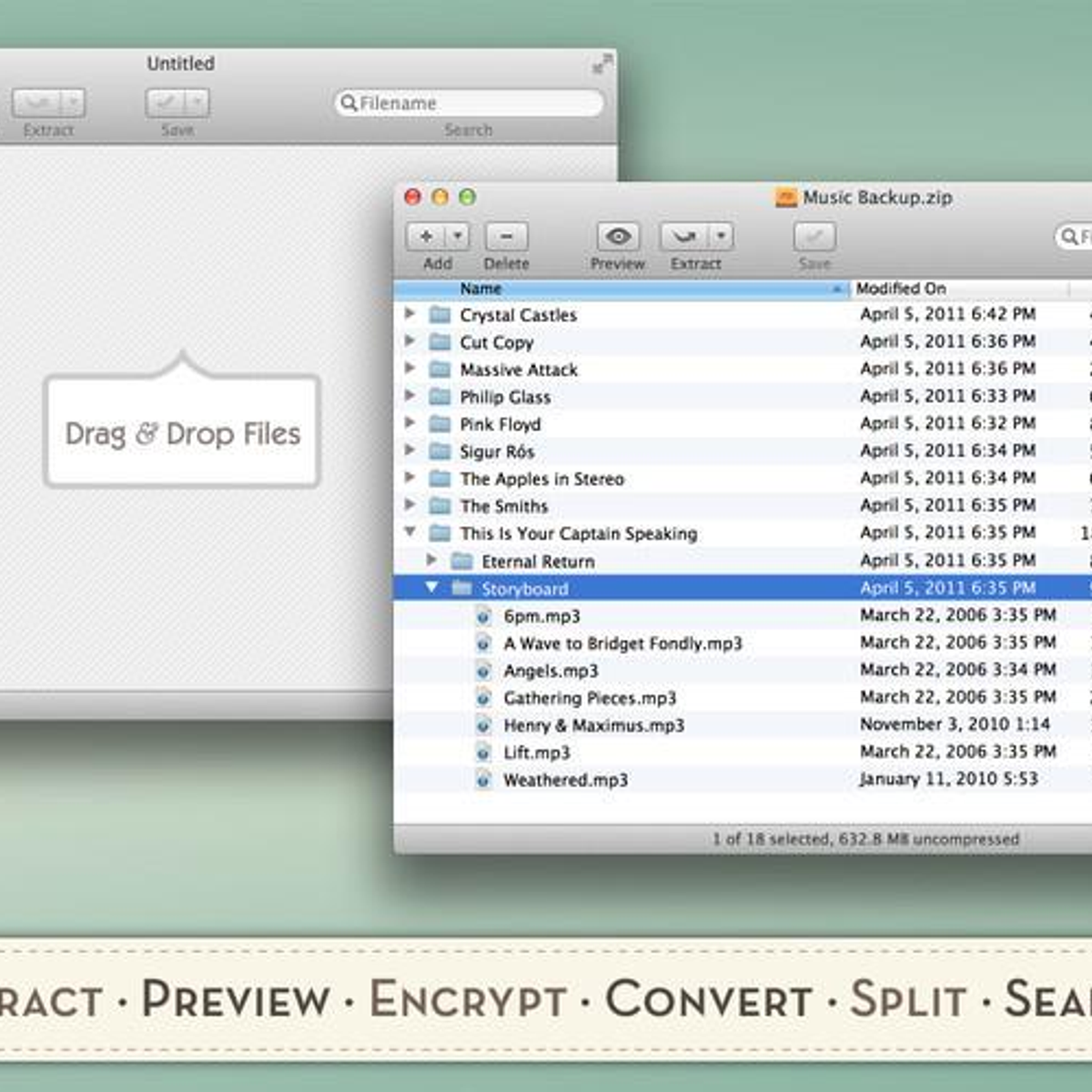The width and height of the screenshot is (1092, 1092).
Task: Collapse This Is Your Captain Speaking folder
Action: coord(409,532)
